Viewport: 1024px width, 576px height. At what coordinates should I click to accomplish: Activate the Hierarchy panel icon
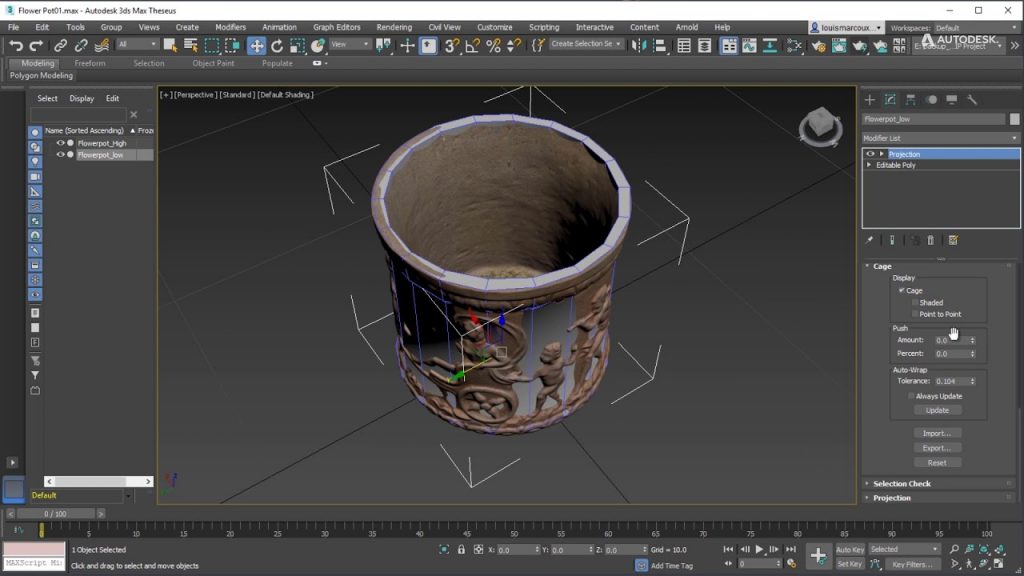(x=911, y=99)
